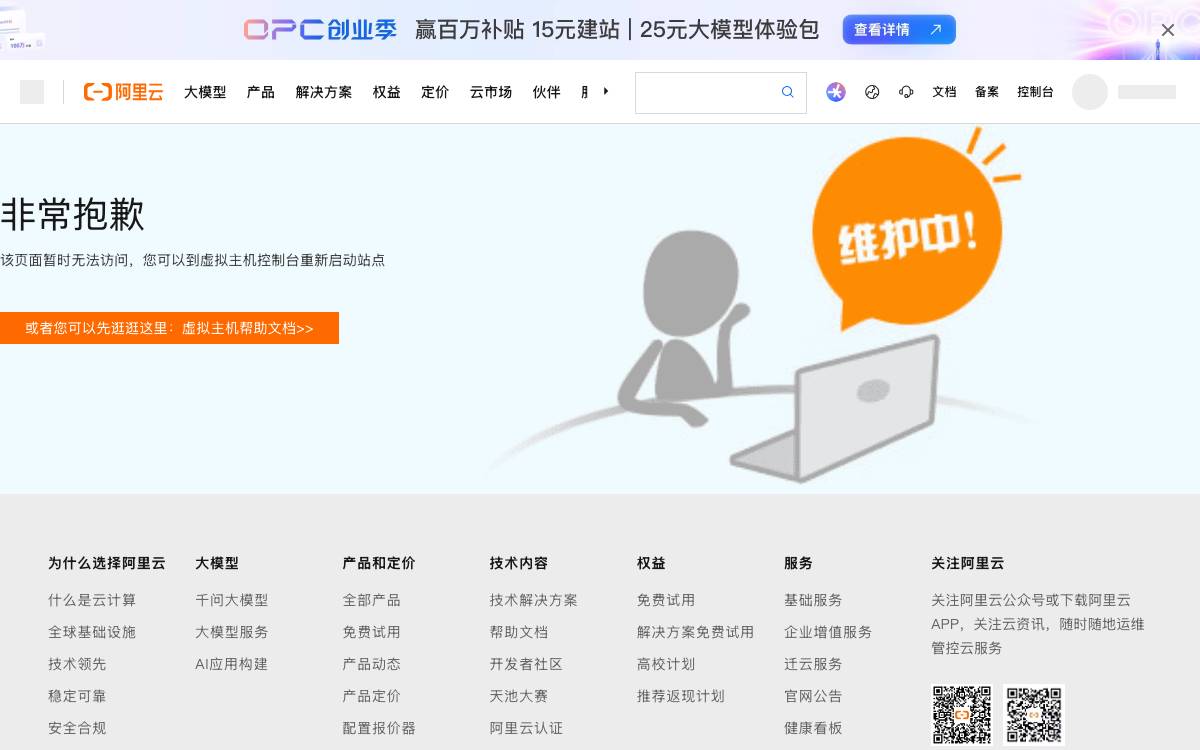Viewport: 1200px width, 750px height.
Task: Open 官网公告 footer link
Action: 813,696
